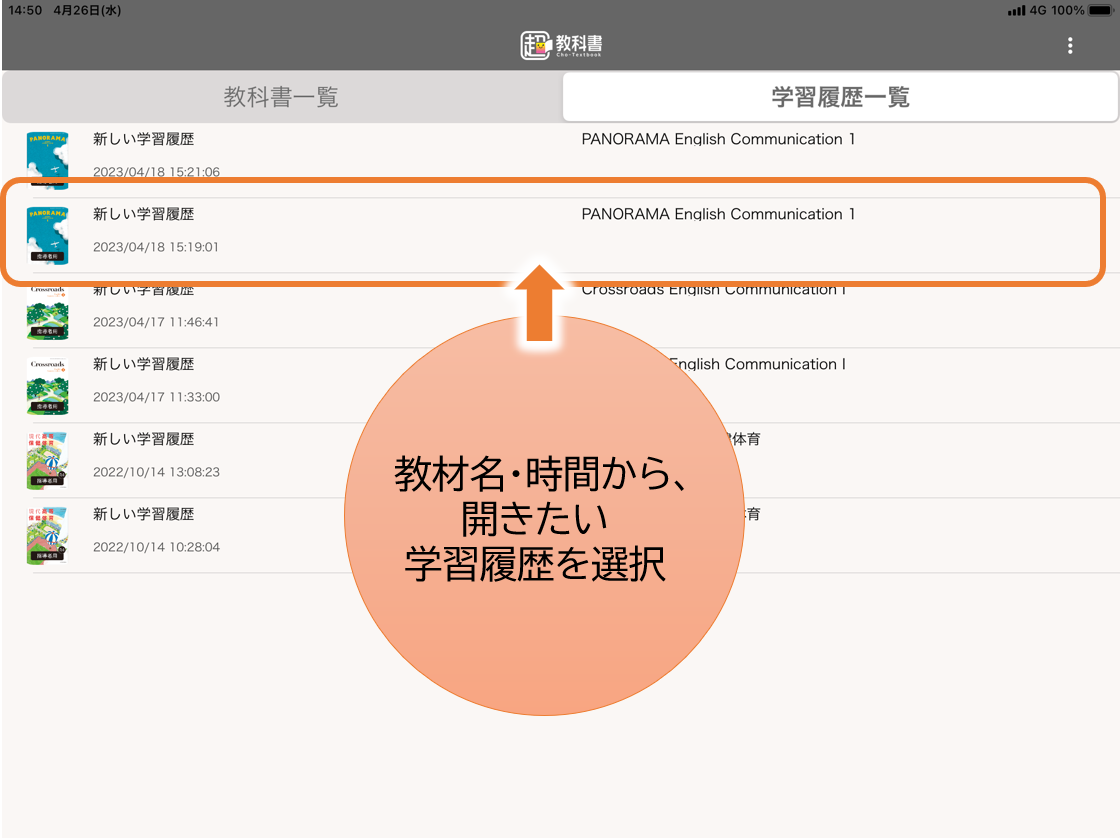Screen dimensions: 1120x838
Task: Click 新しい学習履歴 label in the 15:21:06 row
Action: click(x=144, y=139)
